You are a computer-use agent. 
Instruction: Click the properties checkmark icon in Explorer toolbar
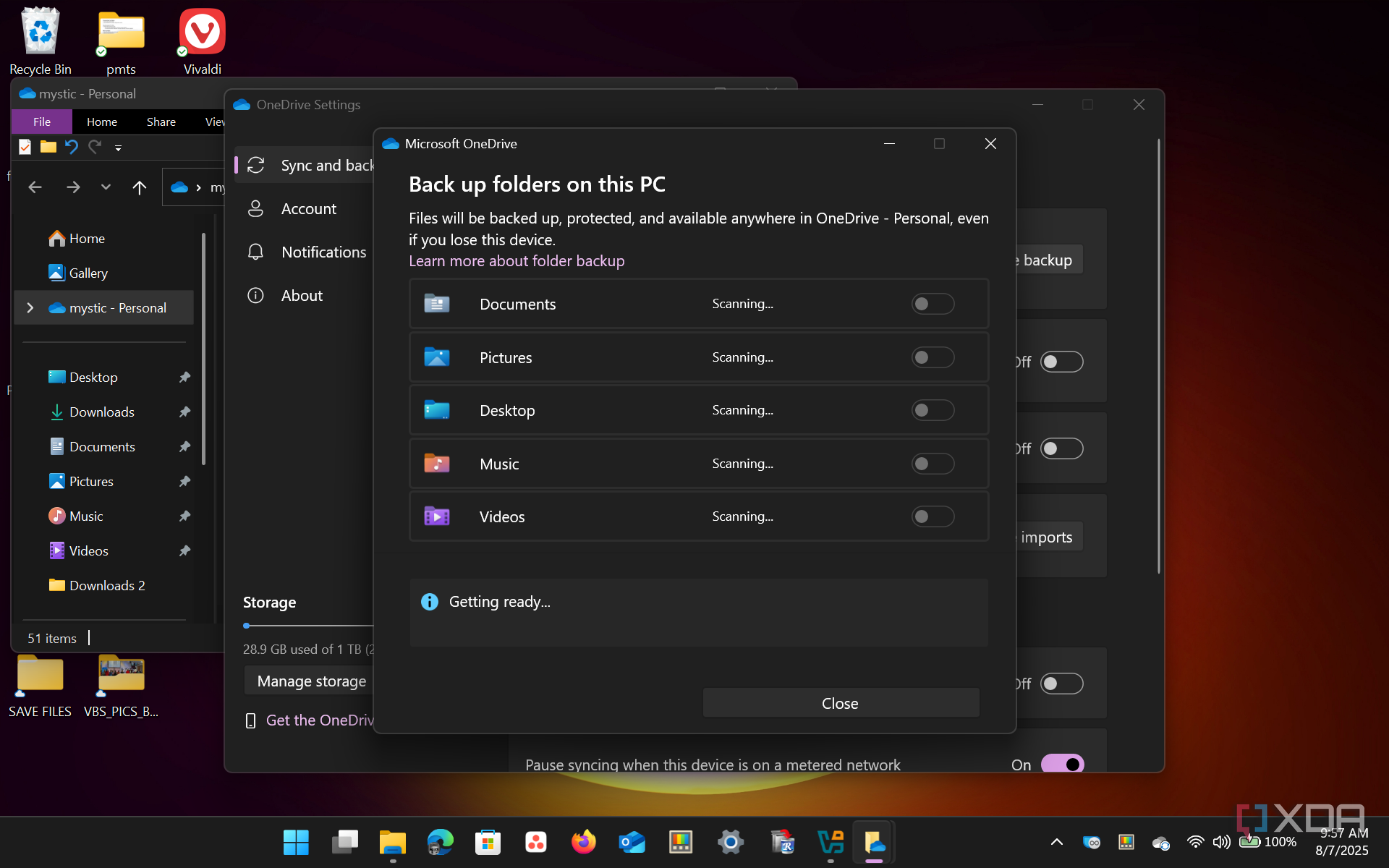pyautogui.click(x=25, y=147)
